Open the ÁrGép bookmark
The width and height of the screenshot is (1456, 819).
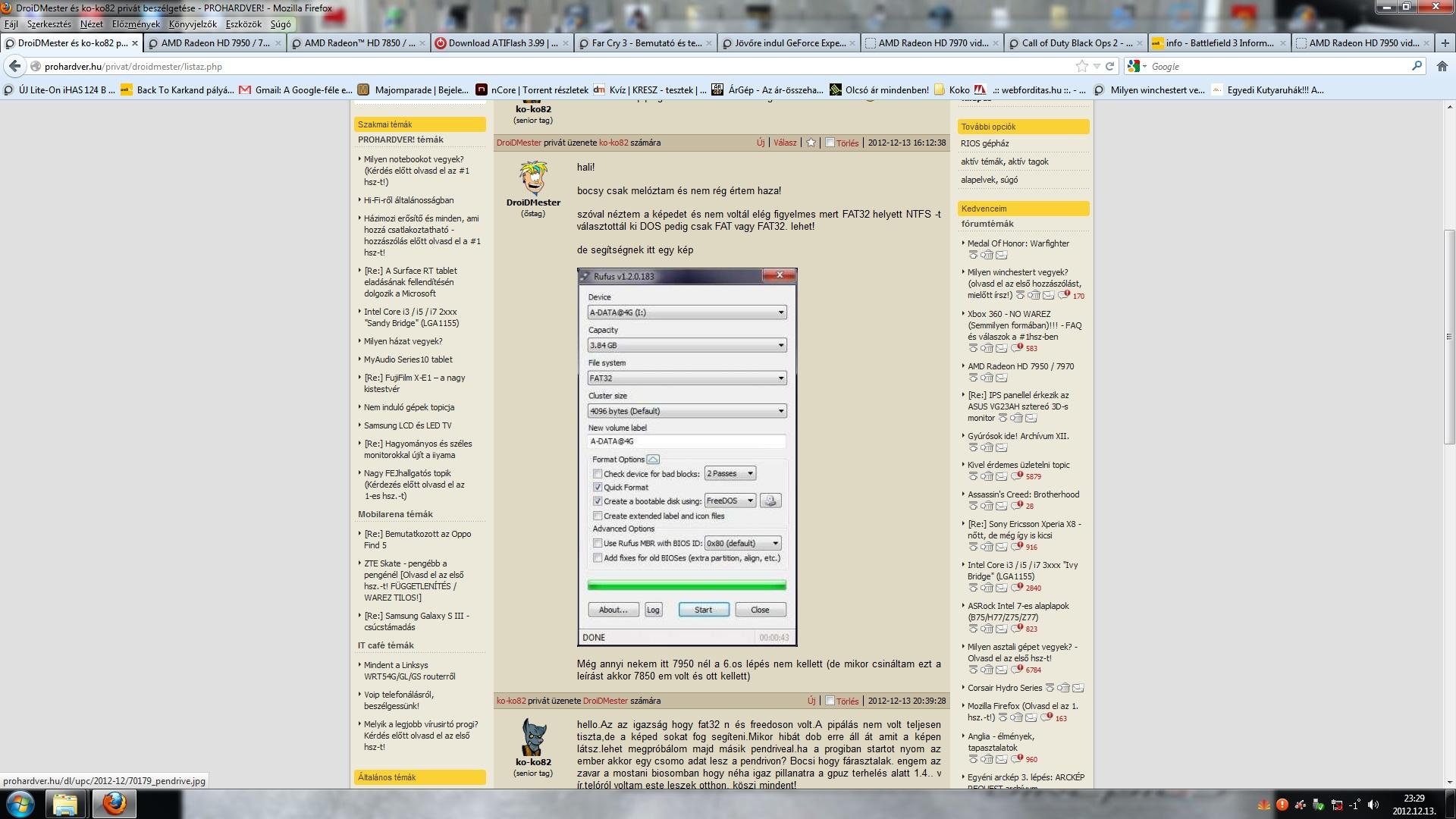point(767,90)
